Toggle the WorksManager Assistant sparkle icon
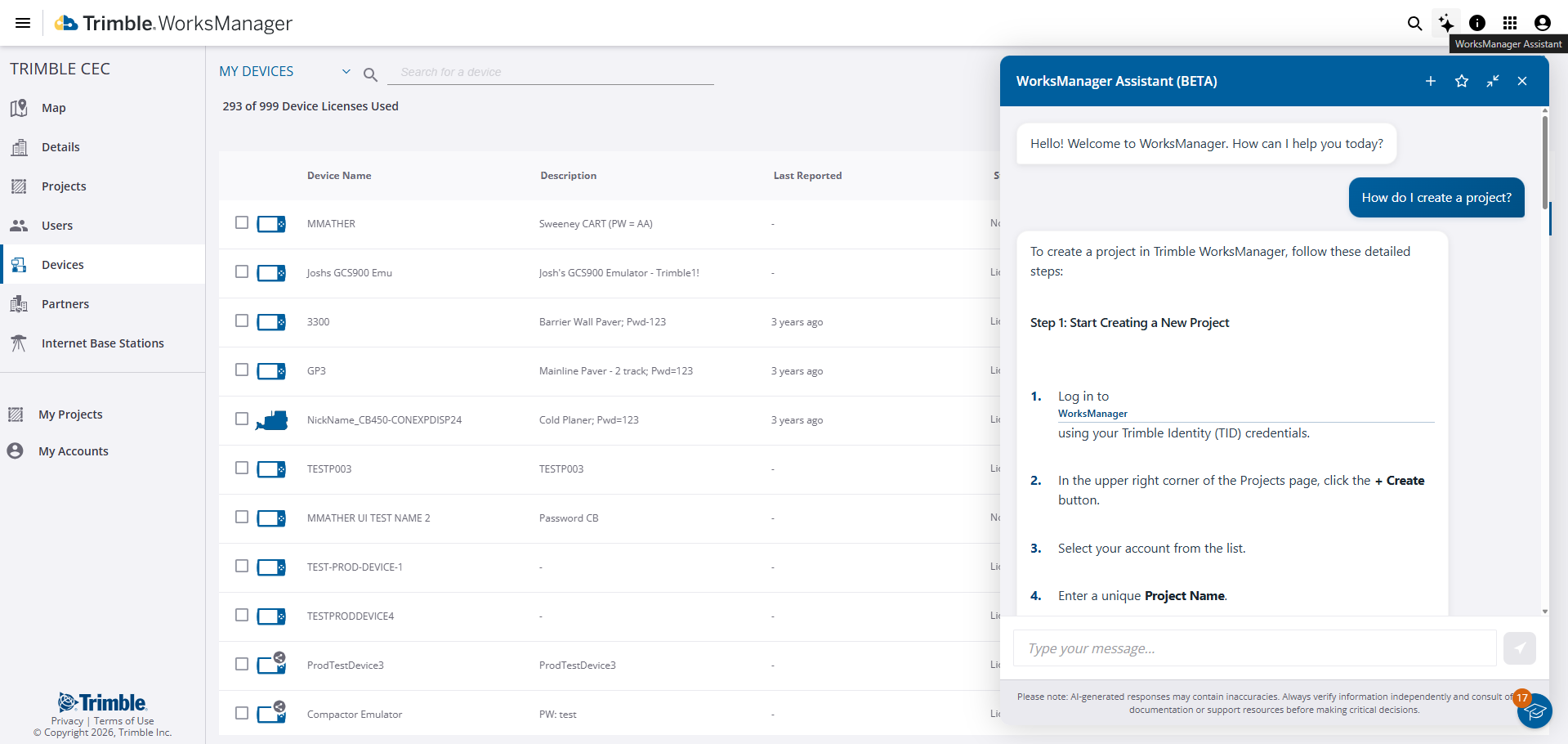Screen dimensions: 1568x744 [x=1446, y=23]
